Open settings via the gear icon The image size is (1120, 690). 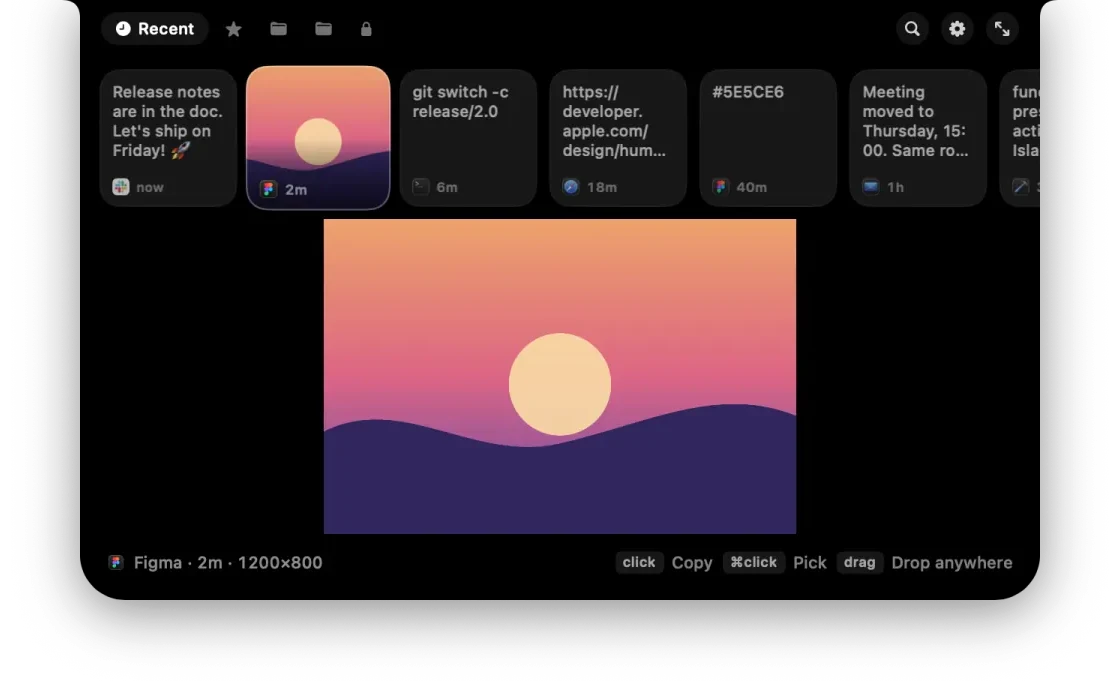click(957, 29)
